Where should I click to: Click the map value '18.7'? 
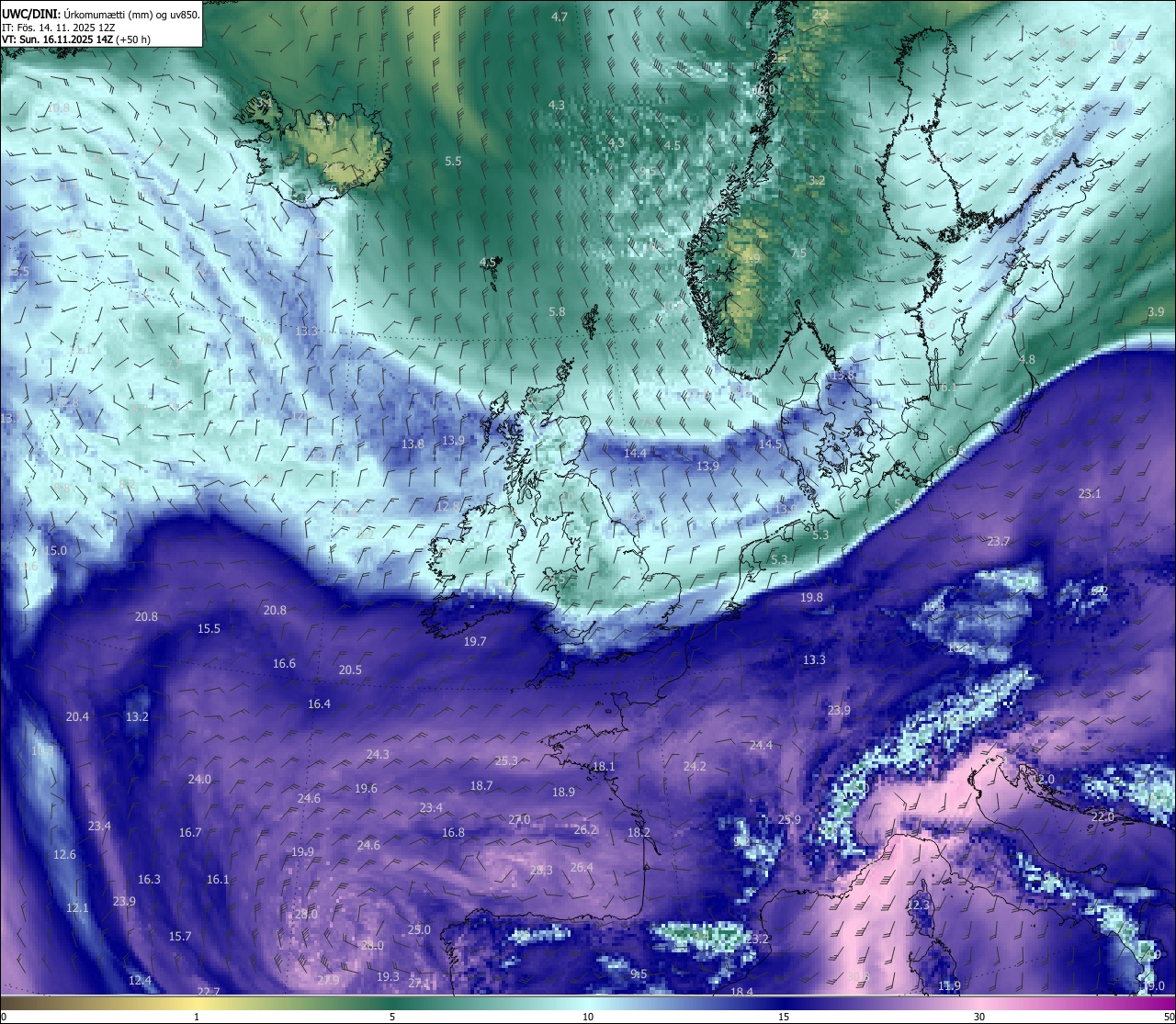[481, 785]
